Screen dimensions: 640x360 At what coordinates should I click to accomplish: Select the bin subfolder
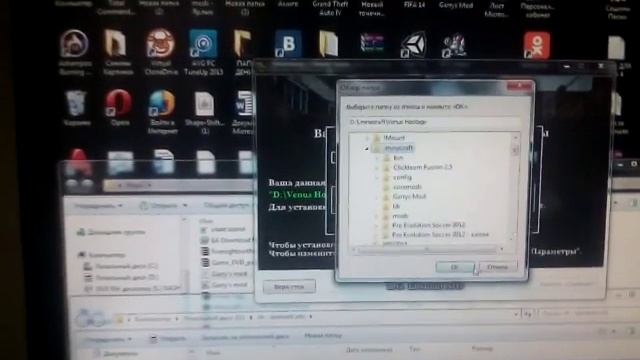pos(398,158)
